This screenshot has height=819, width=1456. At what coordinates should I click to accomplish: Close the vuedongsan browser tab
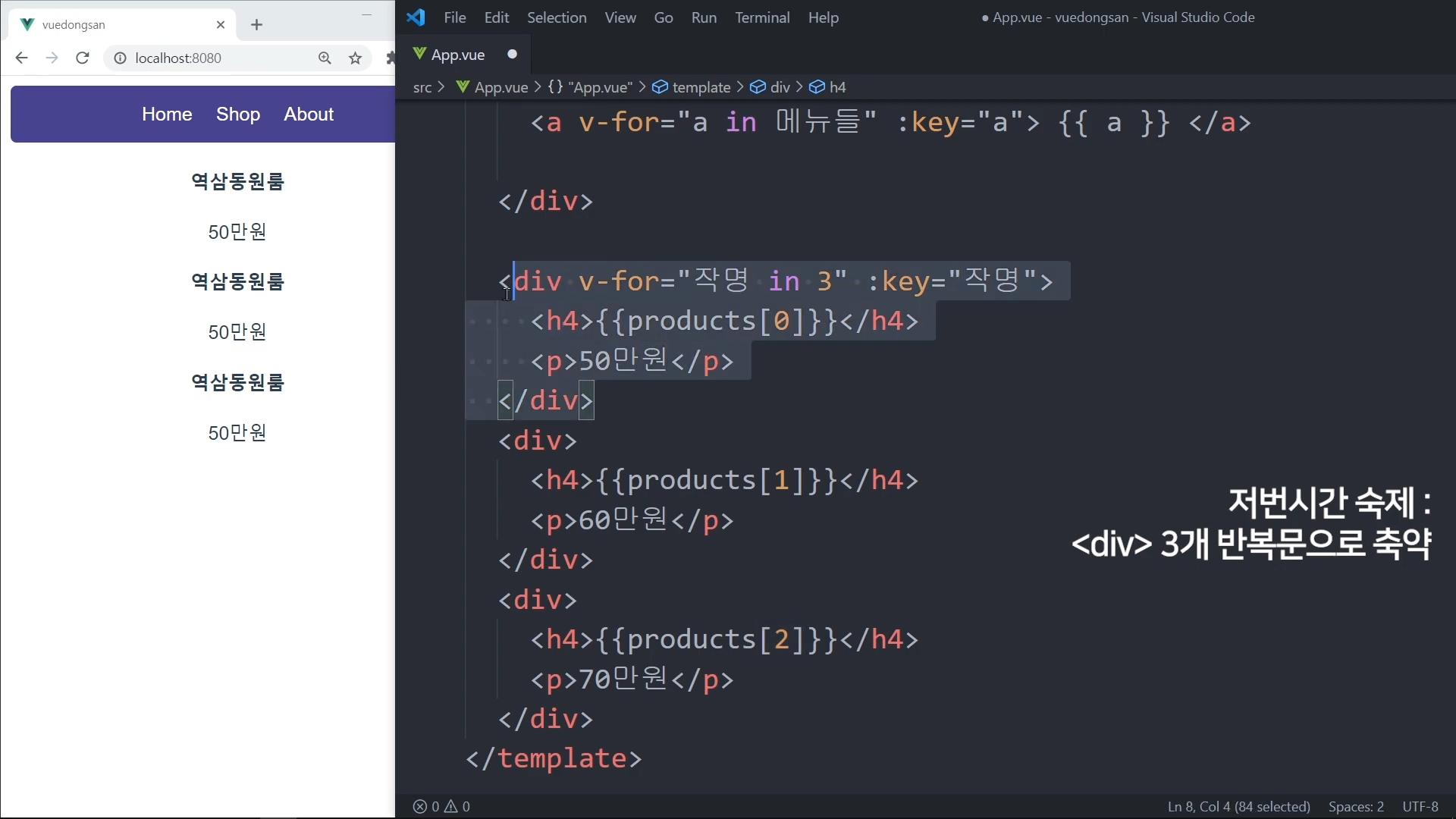221,25
